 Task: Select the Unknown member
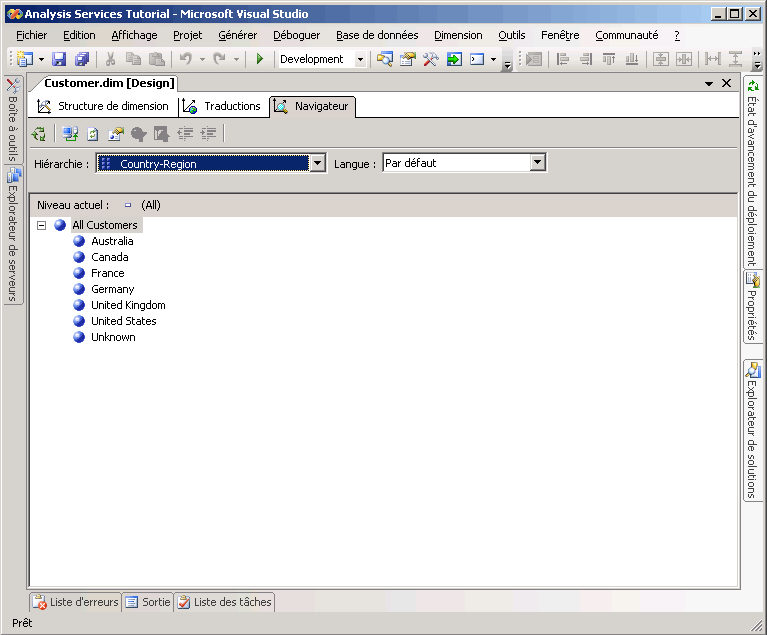(x=113, y=337)
